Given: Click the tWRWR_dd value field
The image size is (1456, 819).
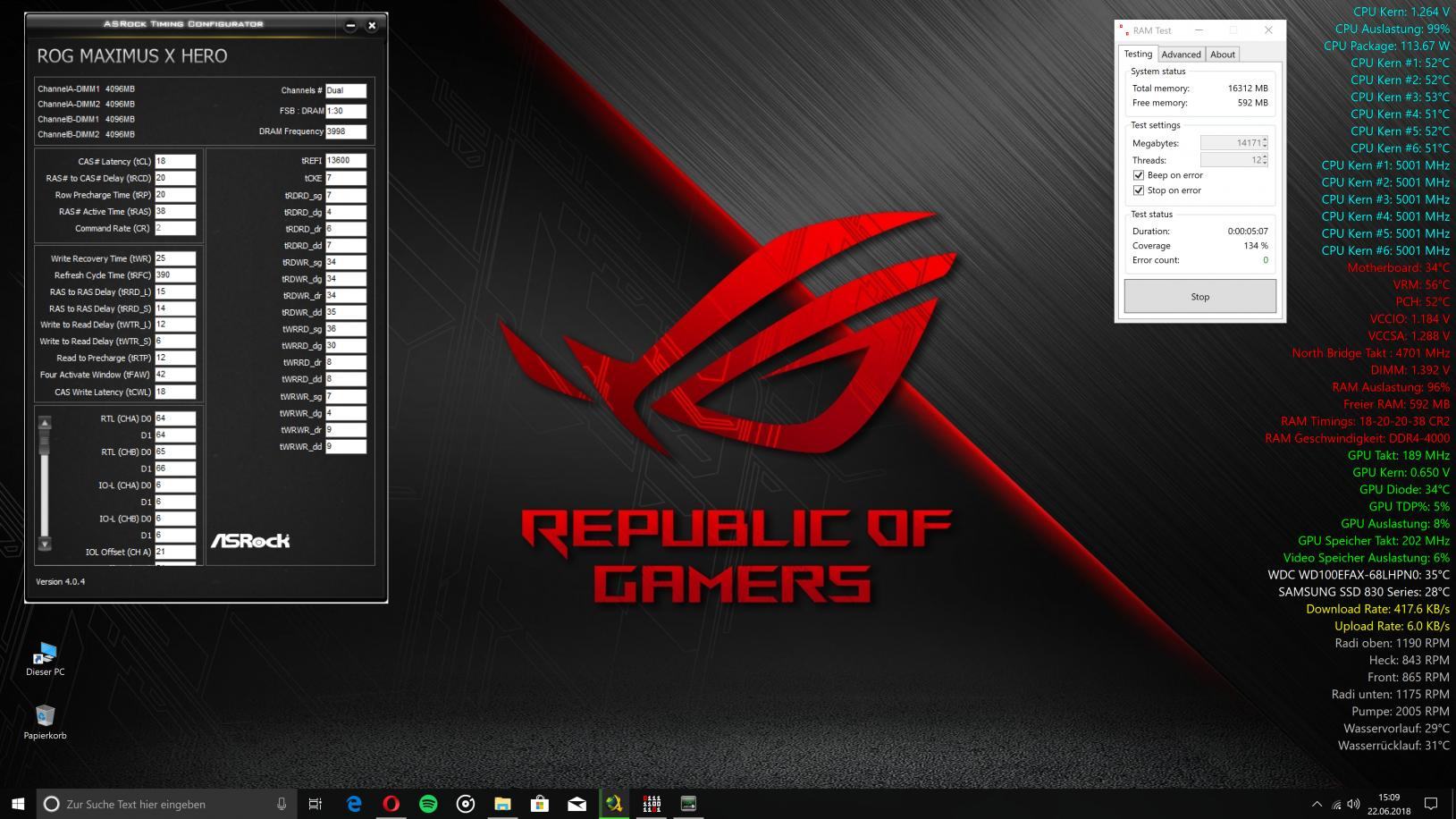Looking at the screenshot, I should [x=346, y=446].
